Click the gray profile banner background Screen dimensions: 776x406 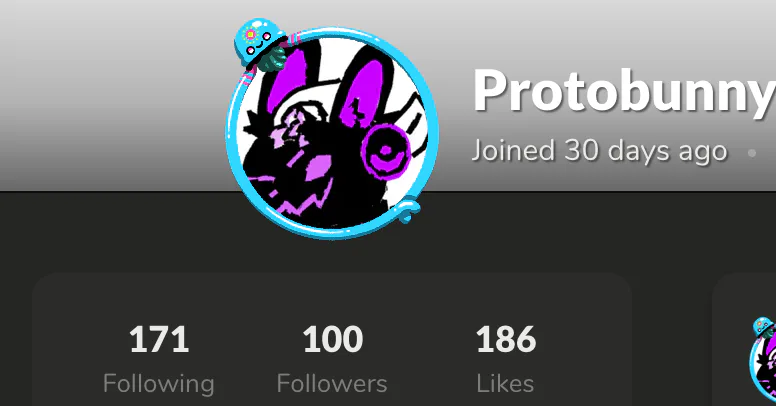click(x=114, y=94)
